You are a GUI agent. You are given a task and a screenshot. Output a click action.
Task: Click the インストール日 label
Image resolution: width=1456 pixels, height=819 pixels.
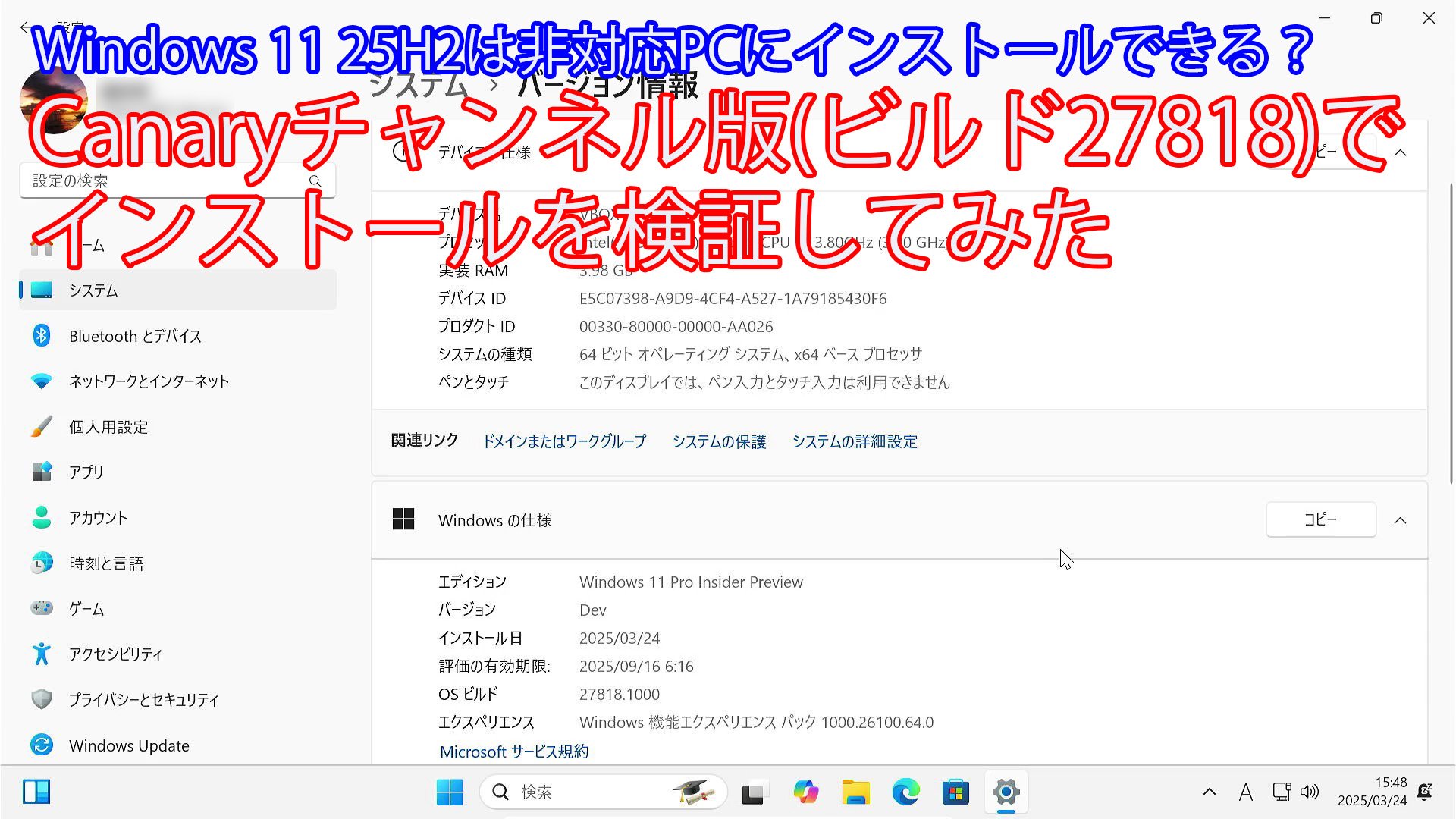click(x=480, y=639)
